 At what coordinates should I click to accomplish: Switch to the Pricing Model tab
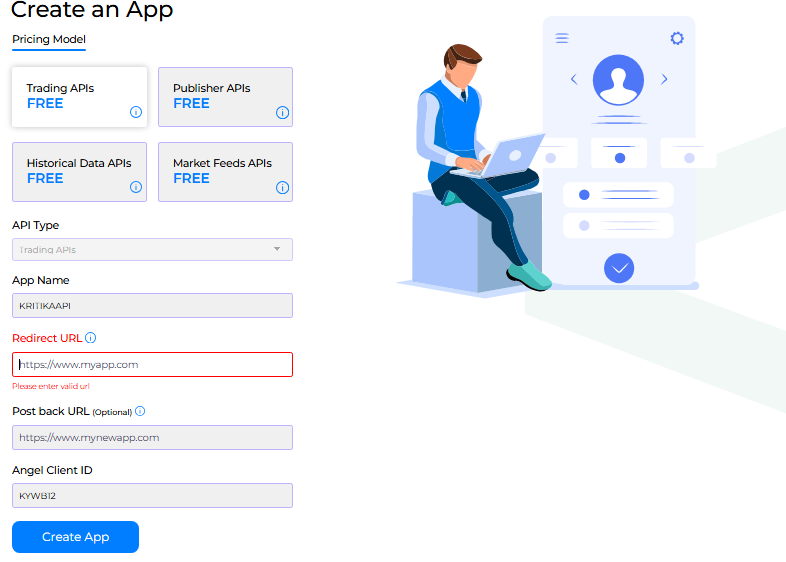(49, 40)
